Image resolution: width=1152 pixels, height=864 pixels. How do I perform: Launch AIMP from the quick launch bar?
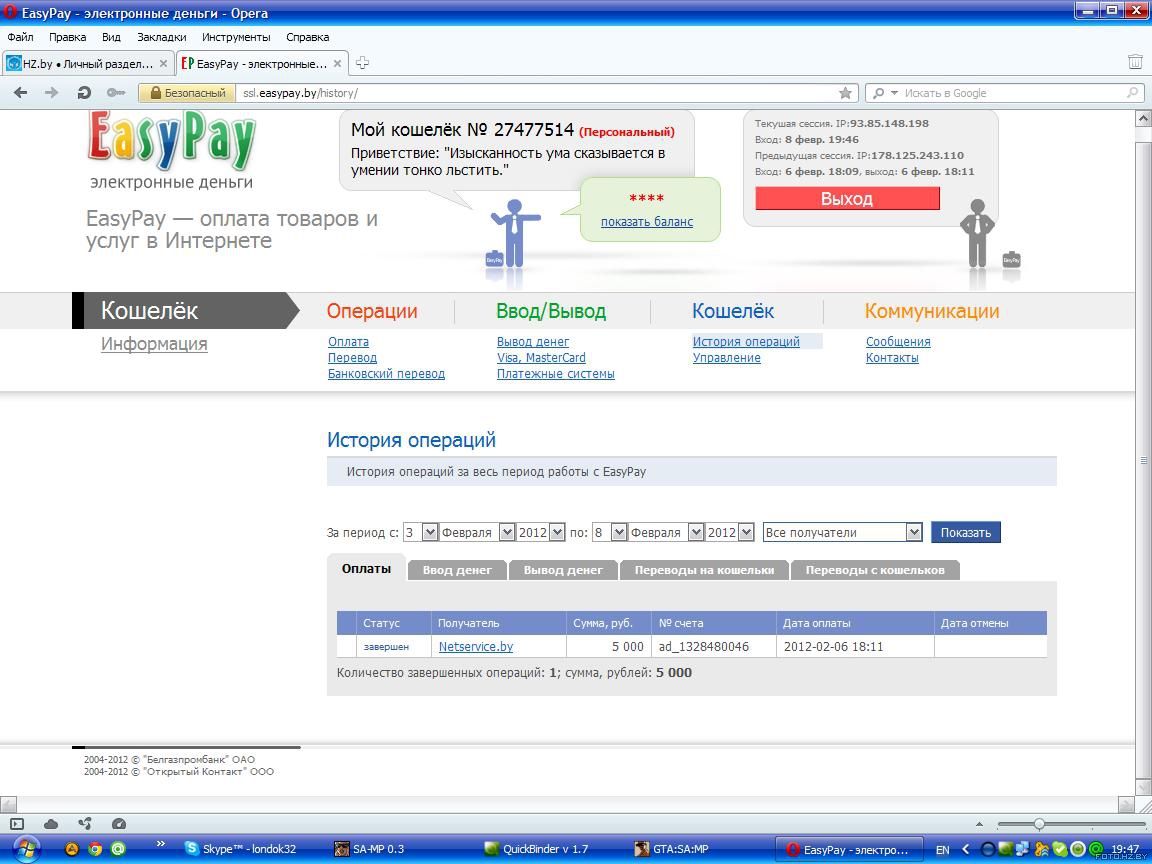click(71, 849)
